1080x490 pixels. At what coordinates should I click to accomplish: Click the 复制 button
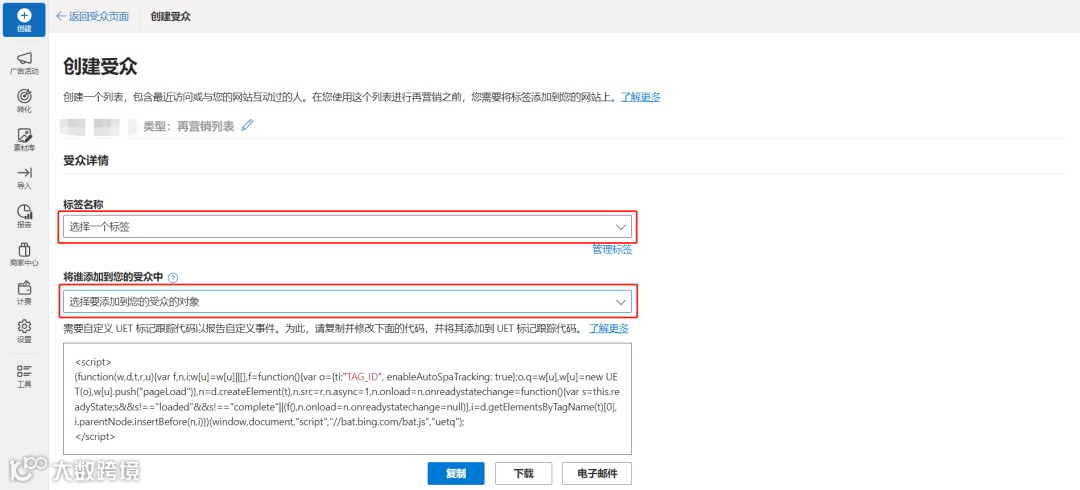(x=455, y=473)
